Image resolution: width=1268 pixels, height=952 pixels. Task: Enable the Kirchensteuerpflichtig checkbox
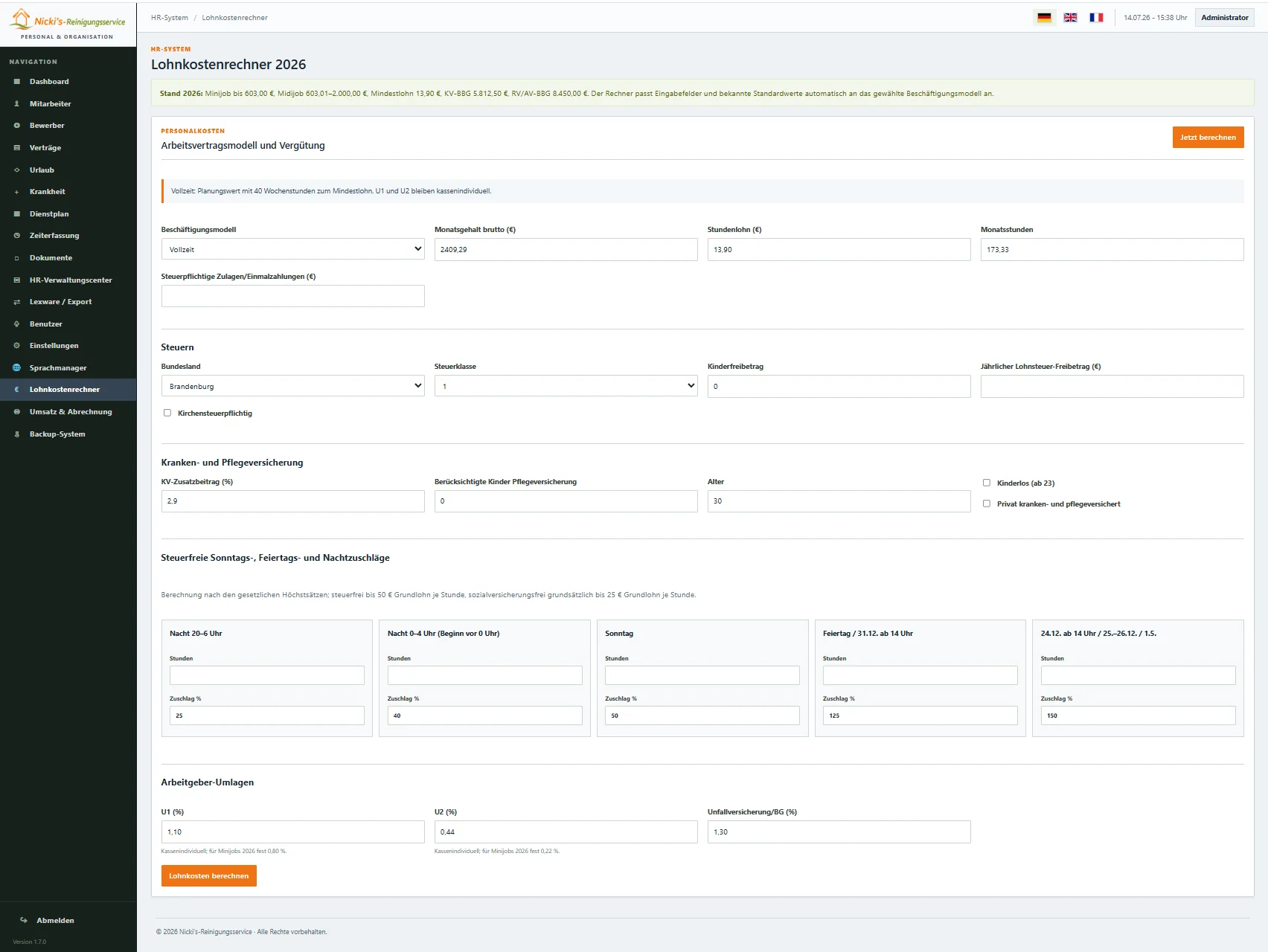tap(167, 413)
